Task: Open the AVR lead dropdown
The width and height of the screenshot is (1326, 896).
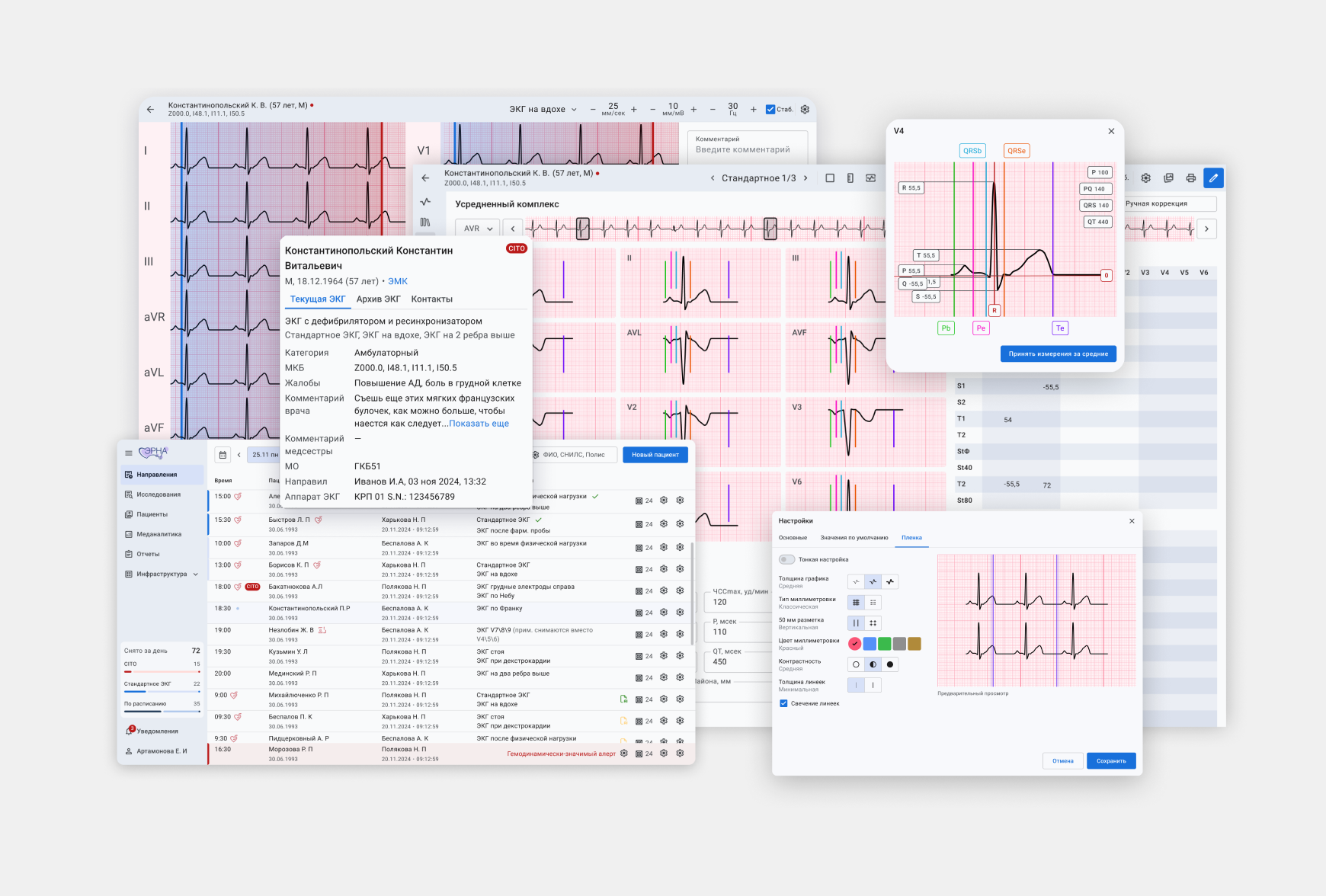Action: pos(478,229)
